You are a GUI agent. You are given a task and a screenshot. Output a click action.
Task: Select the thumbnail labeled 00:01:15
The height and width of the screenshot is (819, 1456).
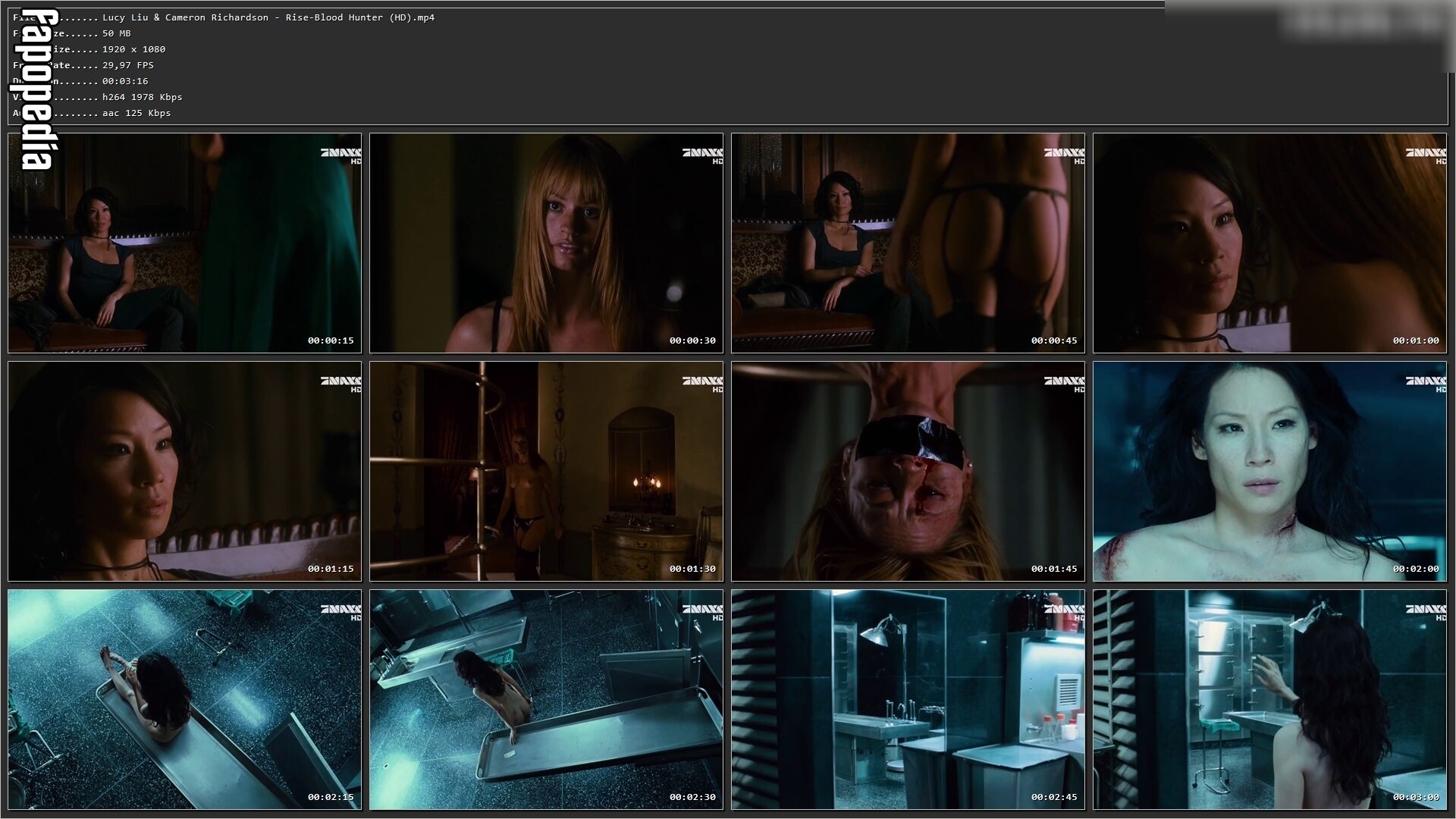point(184,472)
